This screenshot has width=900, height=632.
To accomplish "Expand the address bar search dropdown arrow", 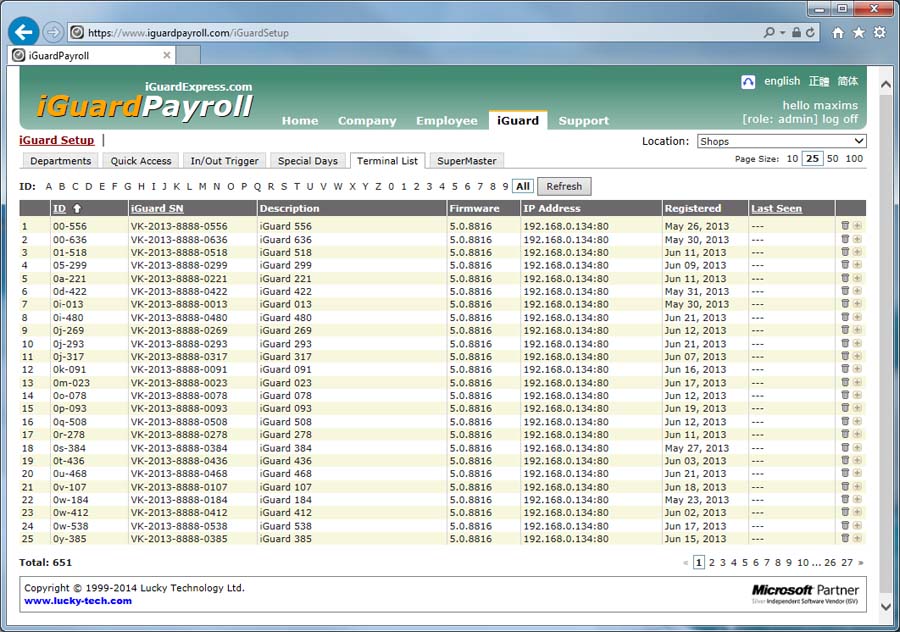I will tap(782, 33).
